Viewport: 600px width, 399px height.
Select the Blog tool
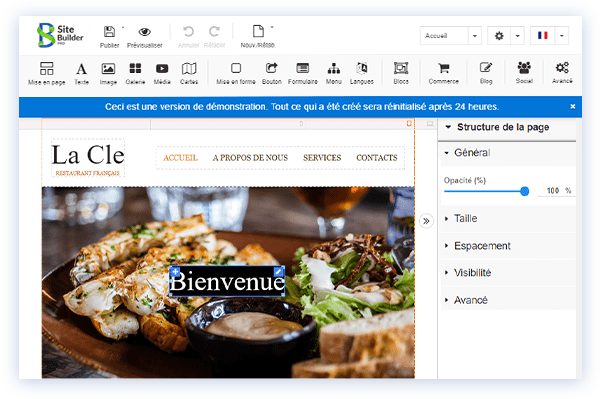[x=486, y=73]
